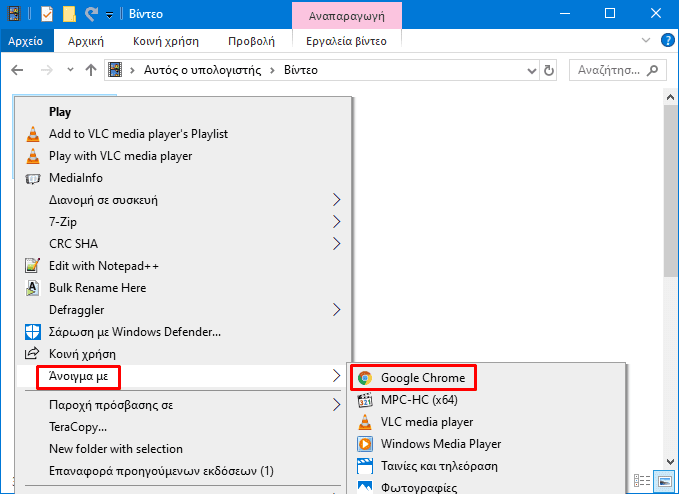Click the MediaInfo context menu entry
Viewport: 679px width, 494px height.
click(x=75, y=178)
